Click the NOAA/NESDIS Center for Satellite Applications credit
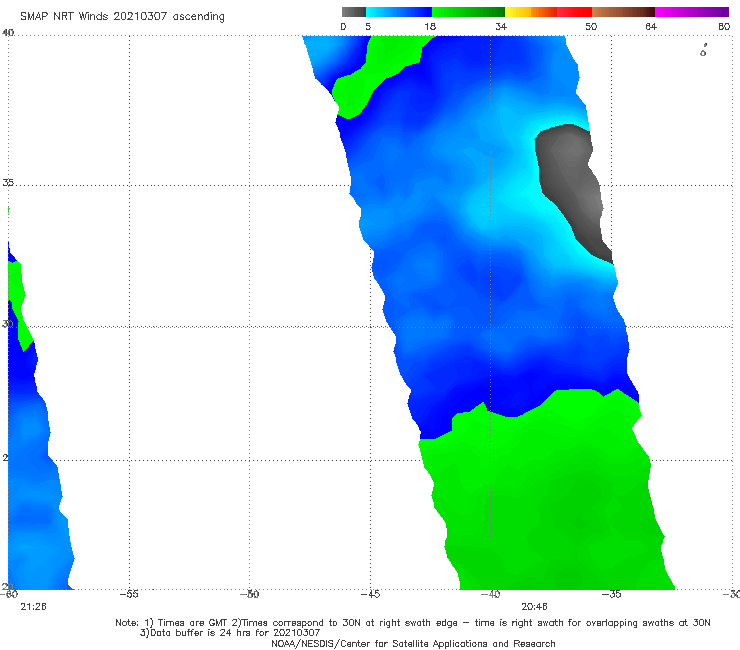This screenshot has width=740, height=650. click(x=413, y=643)
